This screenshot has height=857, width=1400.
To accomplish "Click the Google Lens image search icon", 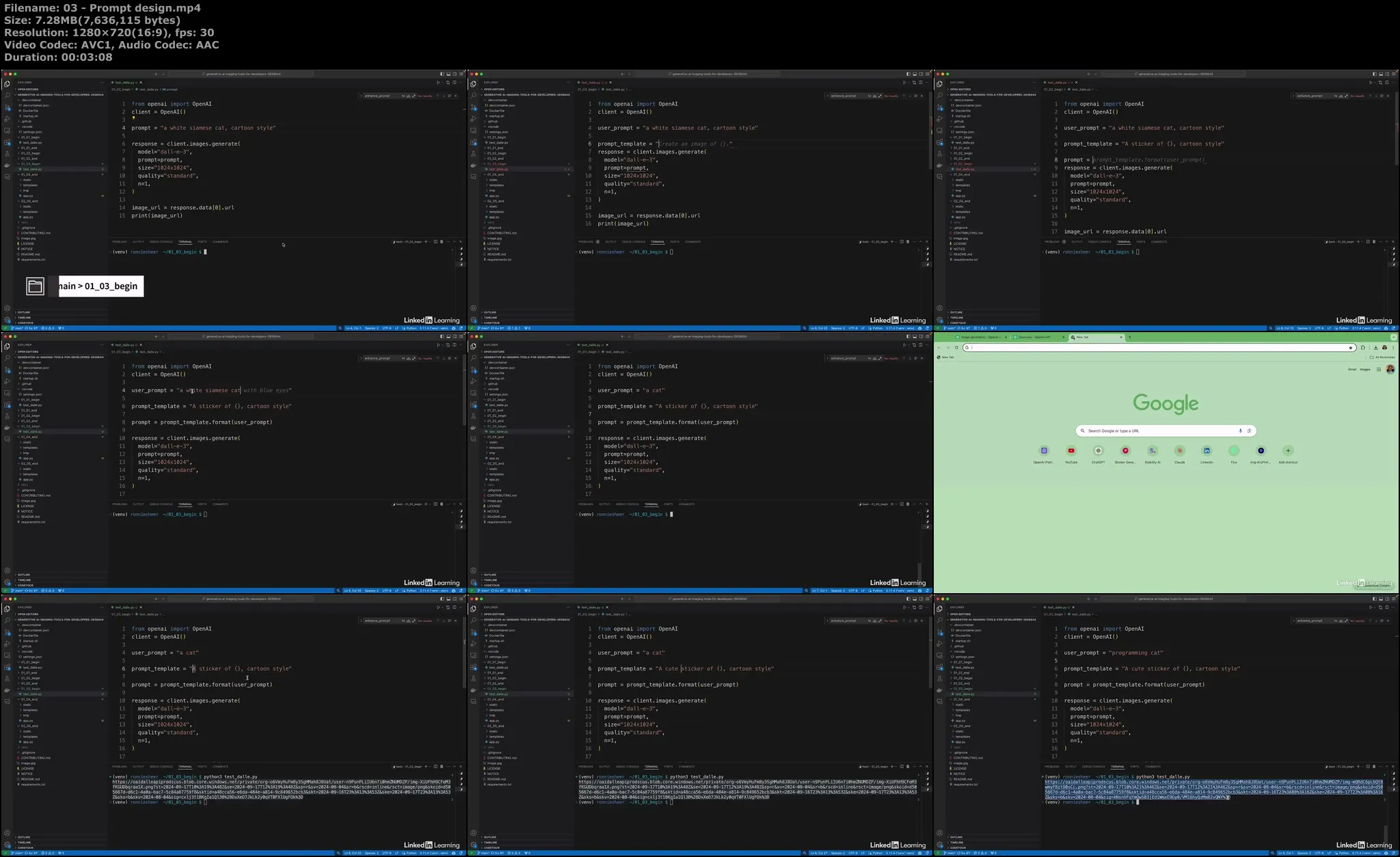I will [1249, 431].
